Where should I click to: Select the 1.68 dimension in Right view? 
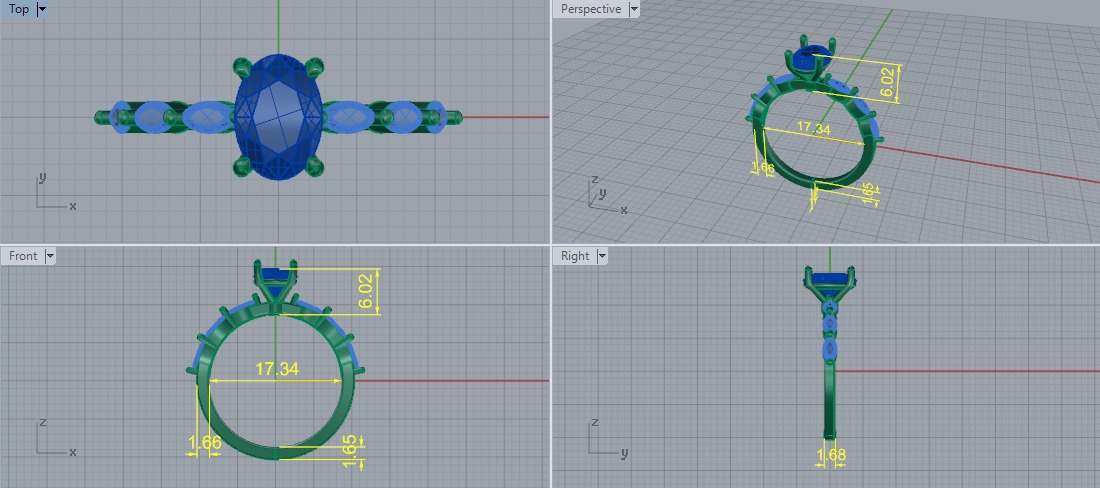(831, 456)
